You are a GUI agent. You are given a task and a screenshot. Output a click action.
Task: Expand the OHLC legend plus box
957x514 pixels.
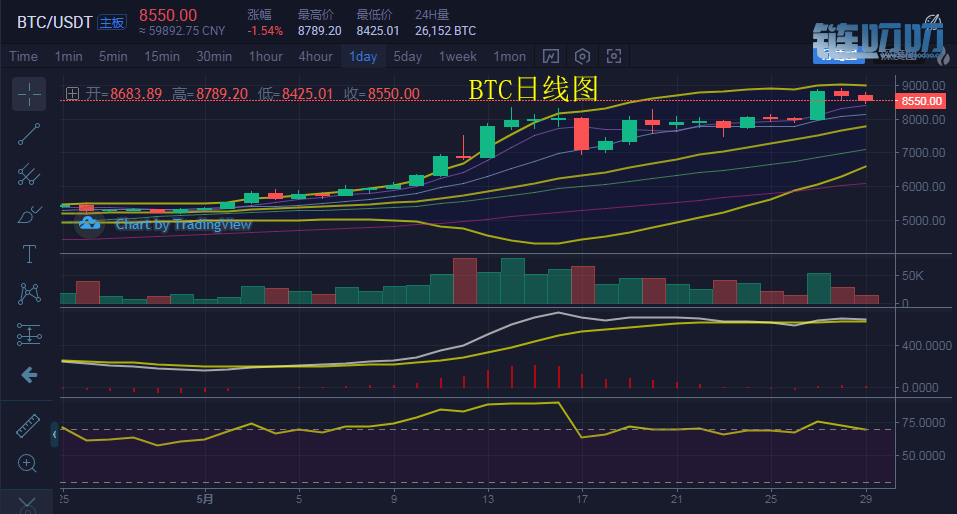pos(72,93)
